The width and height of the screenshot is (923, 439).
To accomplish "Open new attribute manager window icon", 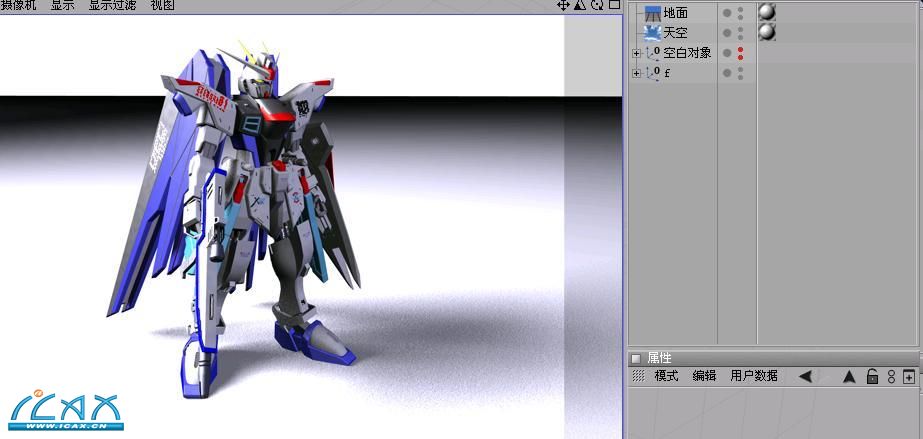I will (x=908, y=377).
